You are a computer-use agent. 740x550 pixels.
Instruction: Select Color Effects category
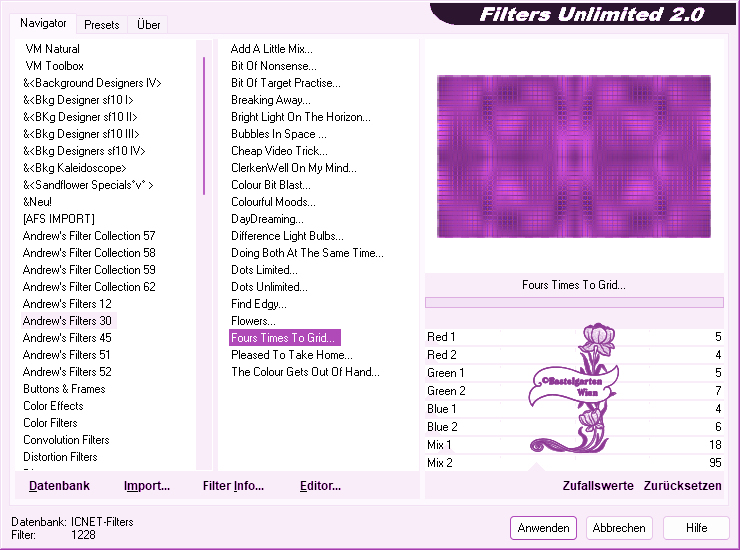point(53,406)
